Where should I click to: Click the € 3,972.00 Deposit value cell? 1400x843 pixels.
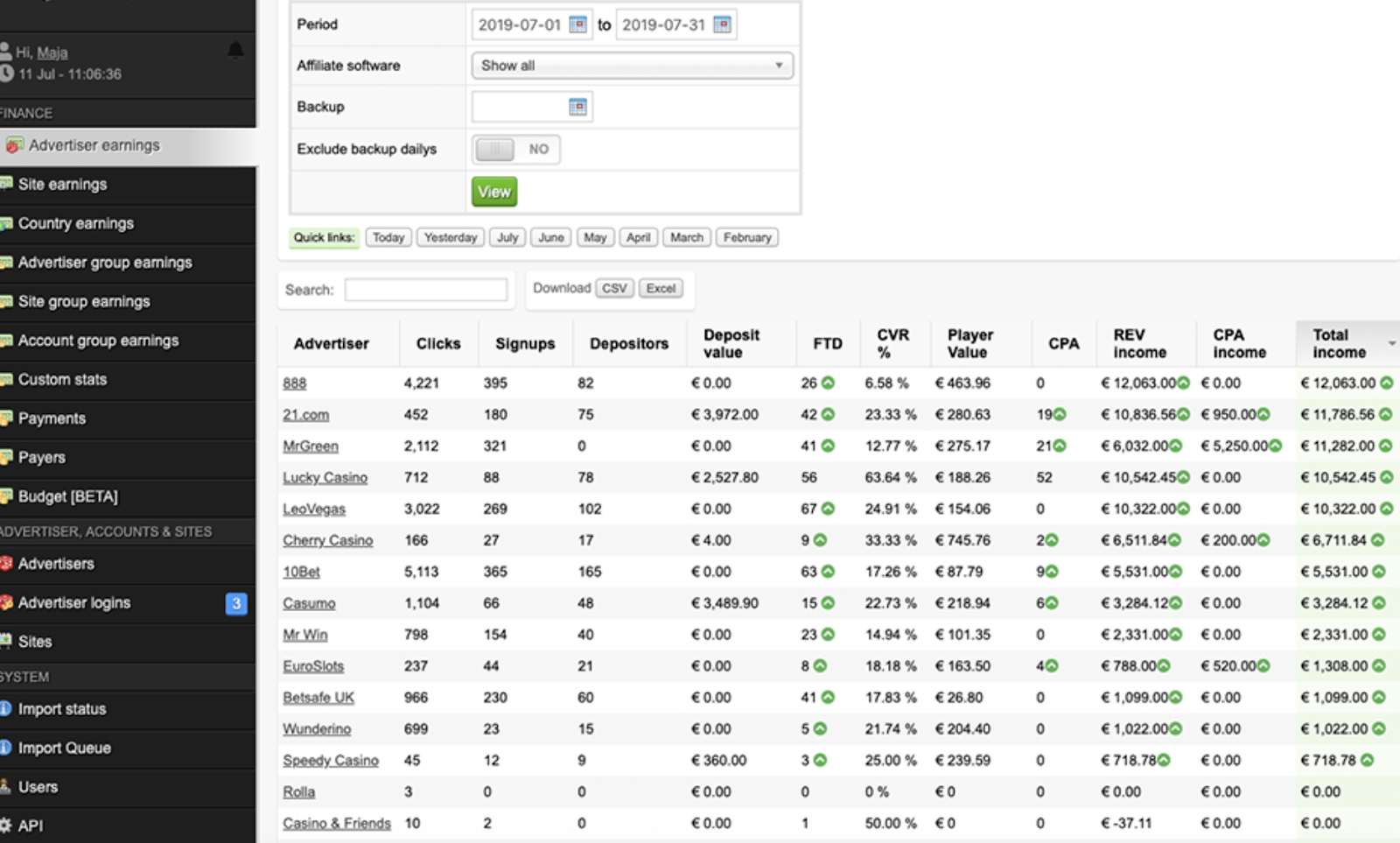[724, 415]
